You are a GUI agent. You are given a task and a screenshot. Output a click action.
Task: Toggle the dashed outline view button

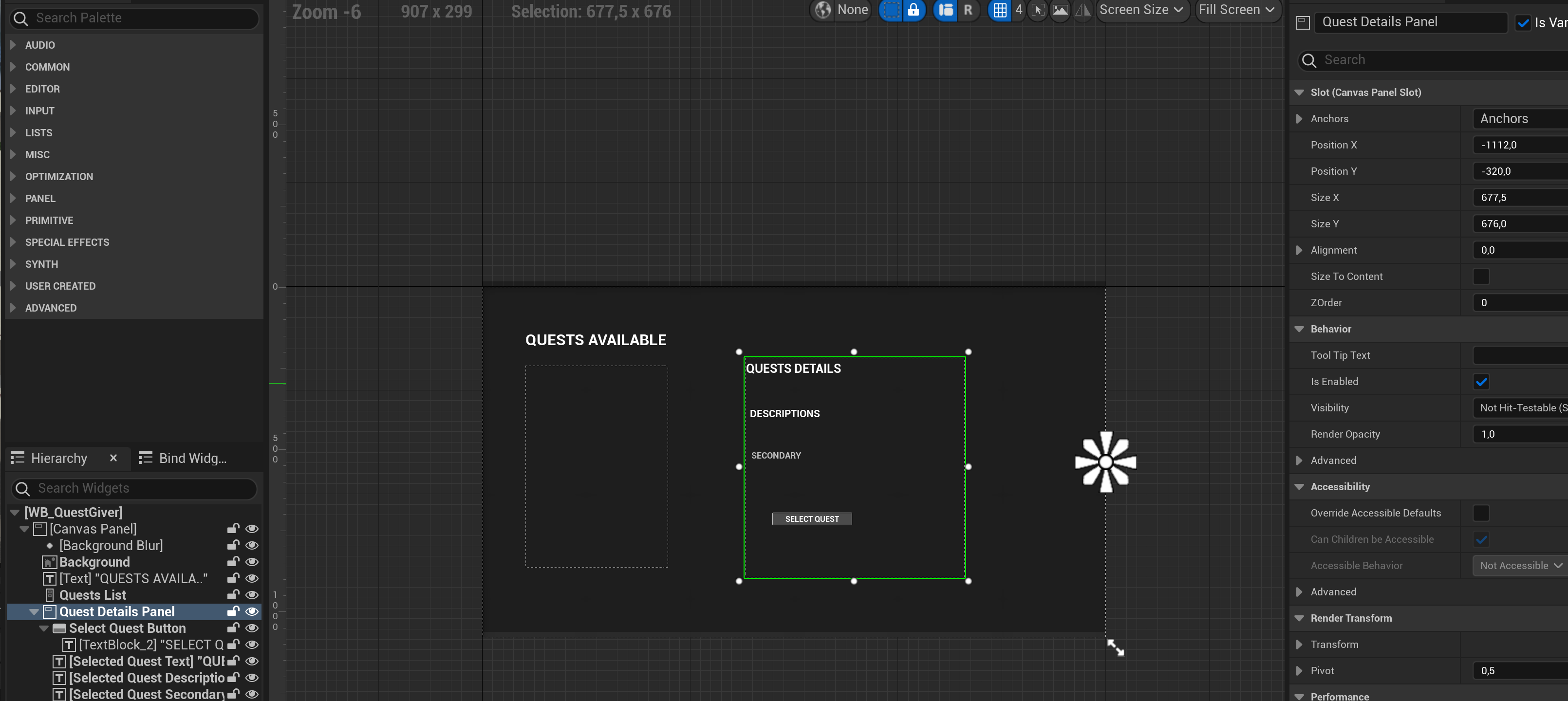(x=891, y=10)
